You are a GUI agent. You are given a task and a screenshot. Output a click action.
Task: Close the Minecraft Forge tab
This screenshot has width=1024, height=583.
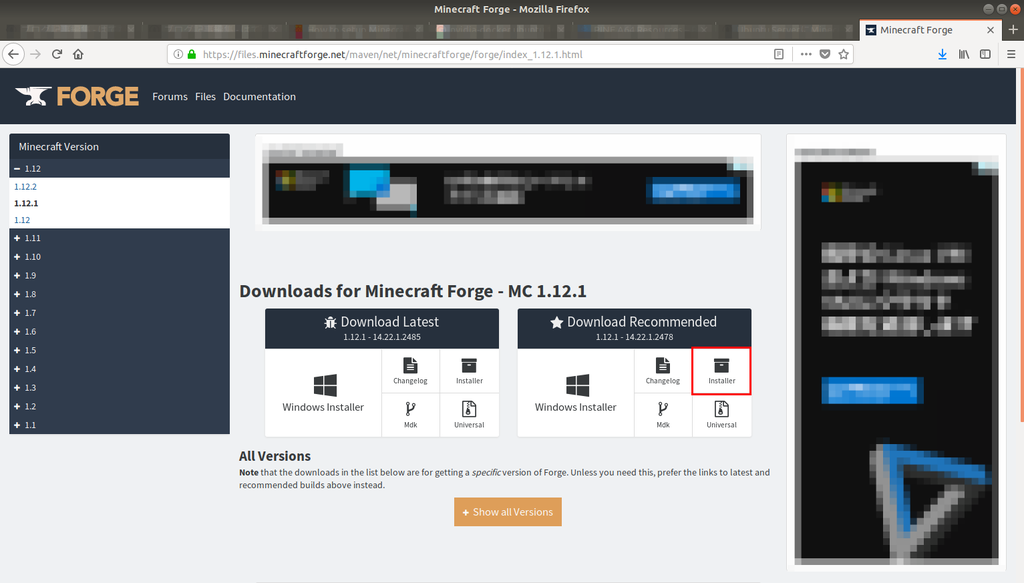coord(990,30)
